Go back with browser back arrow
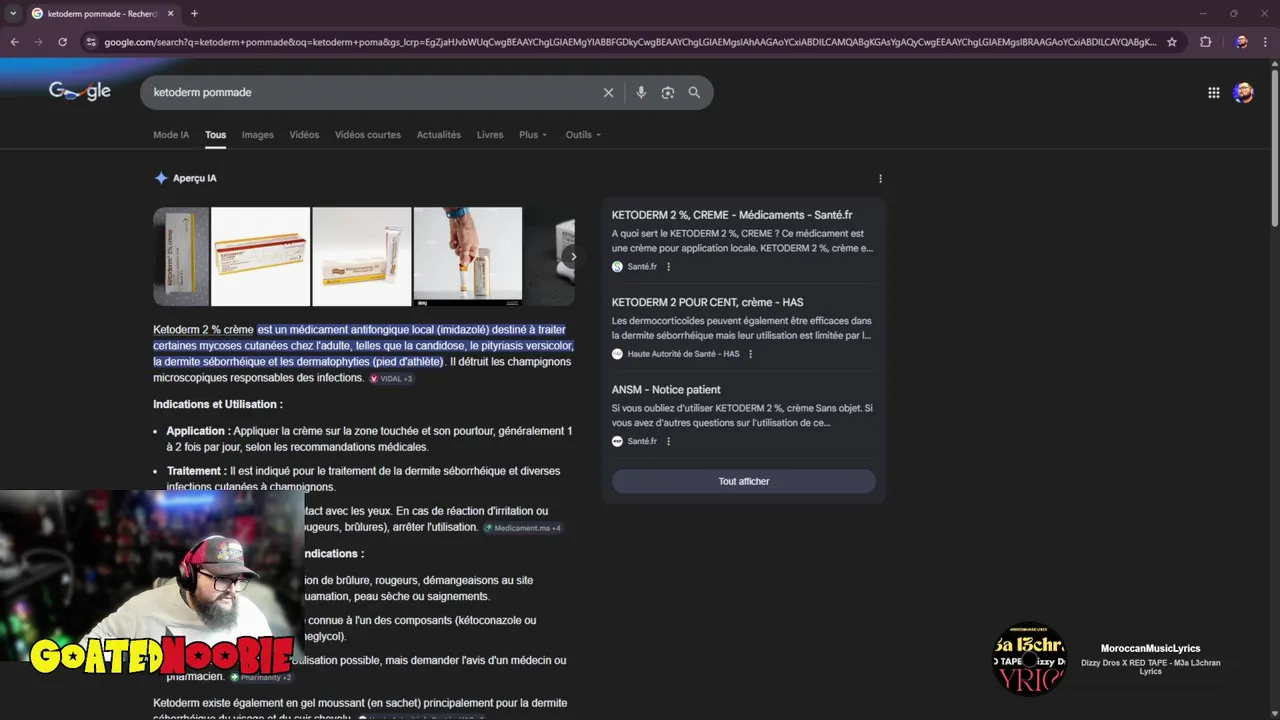Screen dimensions: 1280x720 click(x=14, y=42)
